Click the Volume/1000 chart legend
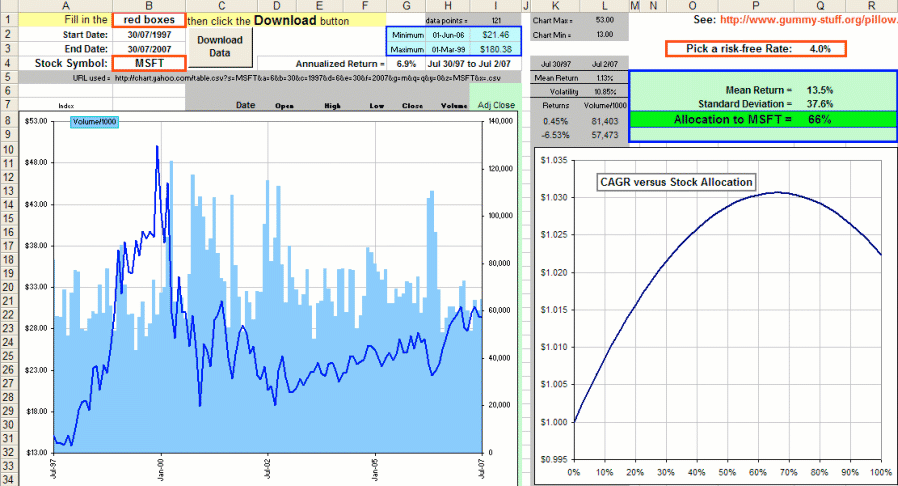 (94, 122)
